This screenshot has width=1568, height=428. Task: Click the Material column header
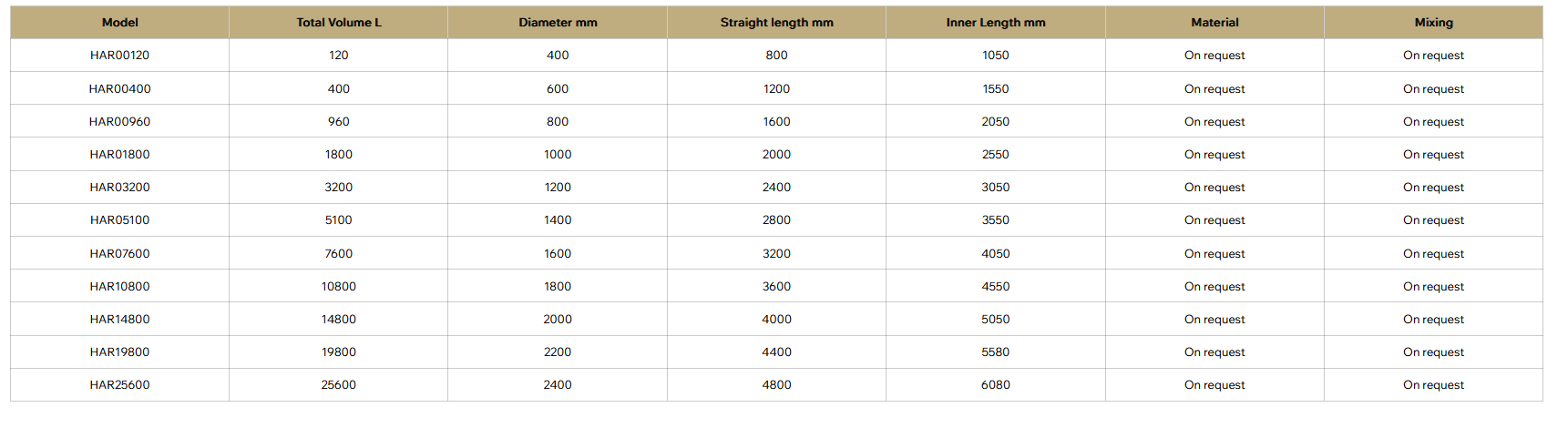click(x=1214, y=23)
